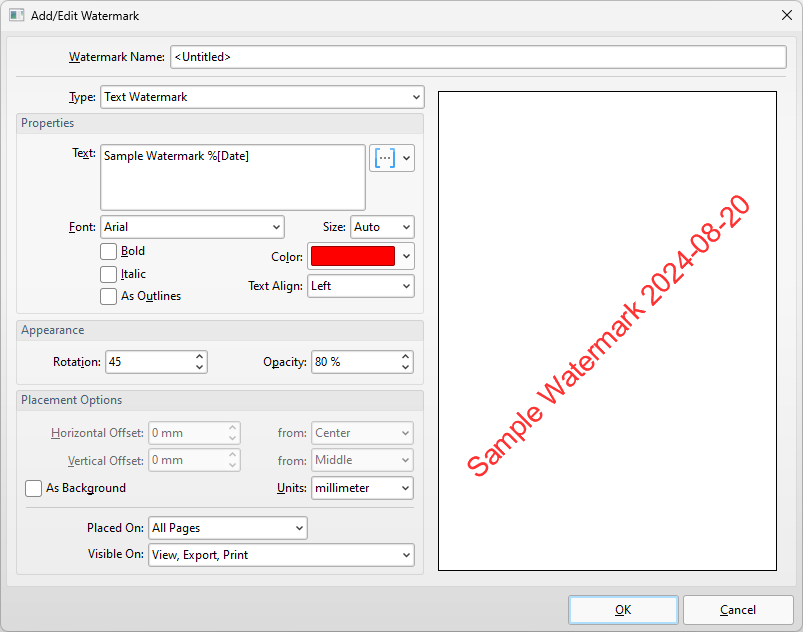803x632 pixels.
Task: Increase Rotation using the up stepper arrow
Action: tap(197, 354)
